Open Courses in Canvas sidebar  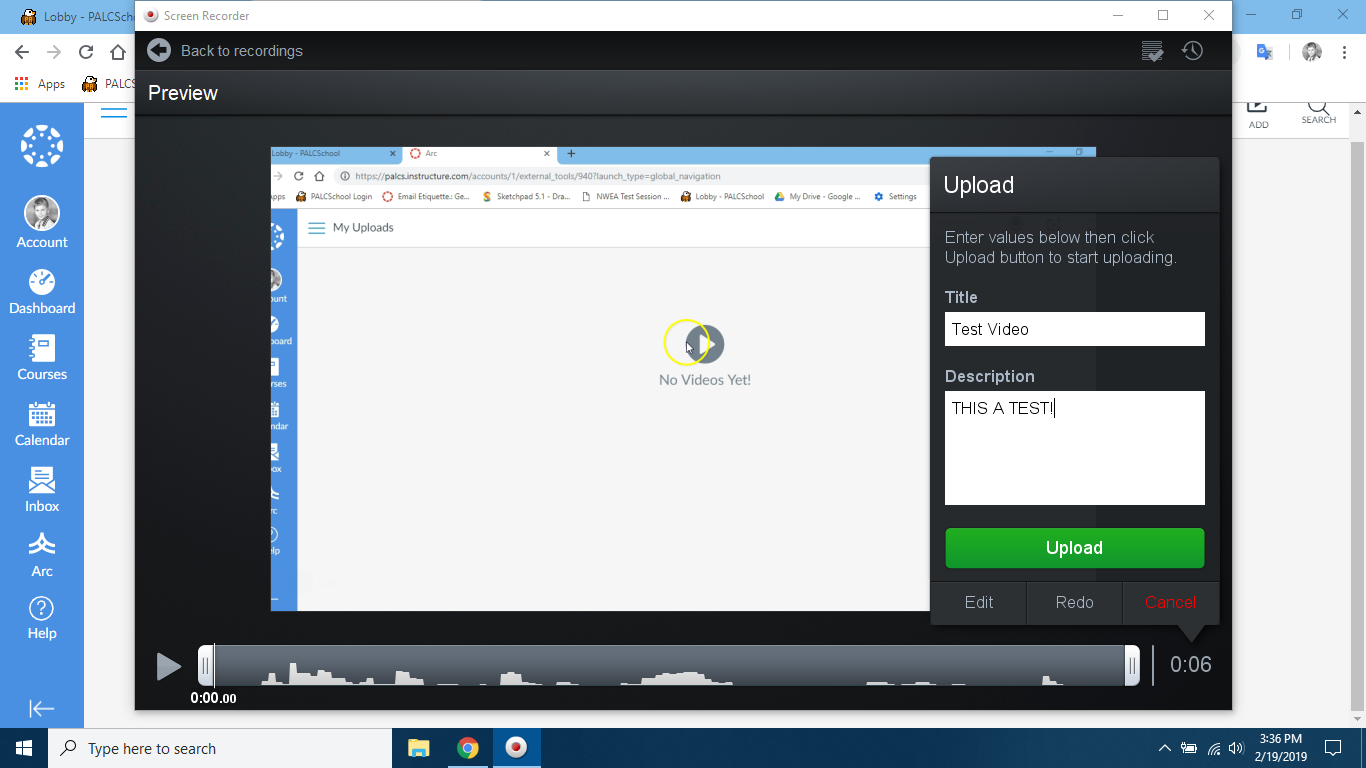pos(42,358)
